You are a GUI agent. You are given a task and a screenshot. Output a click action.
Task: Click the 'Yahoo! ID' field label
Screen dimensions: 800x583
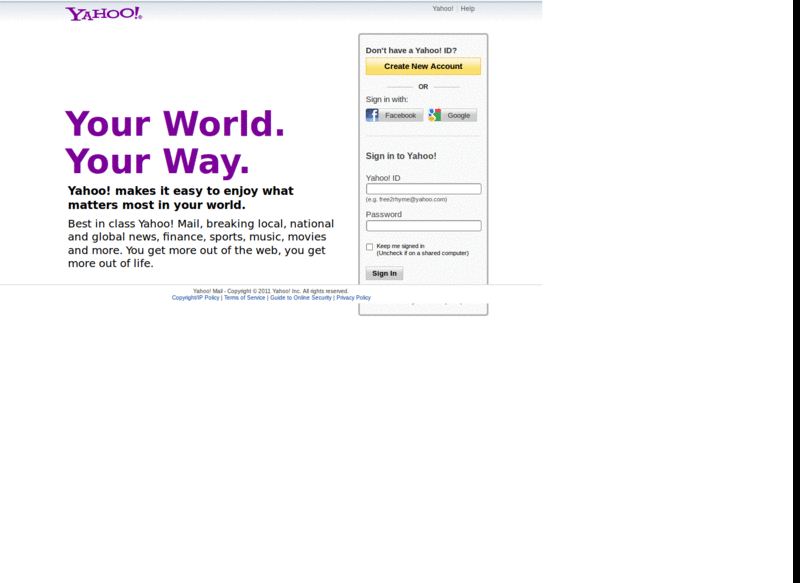(383, 178)
